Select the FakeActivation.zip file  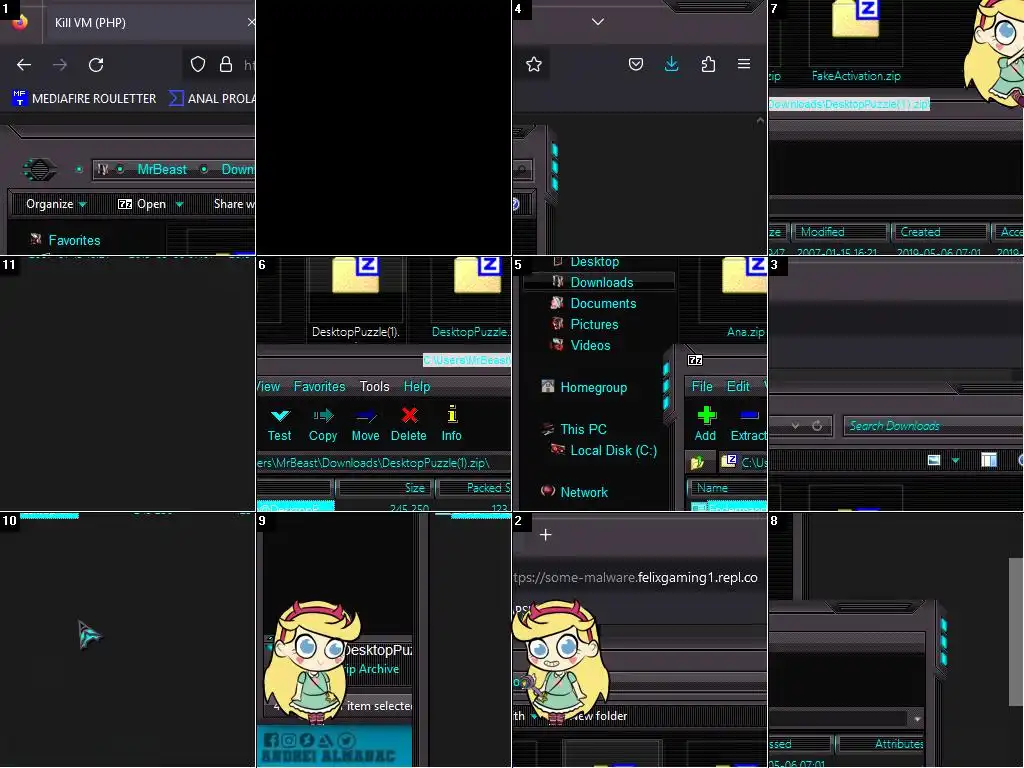[x=856, y=42]
